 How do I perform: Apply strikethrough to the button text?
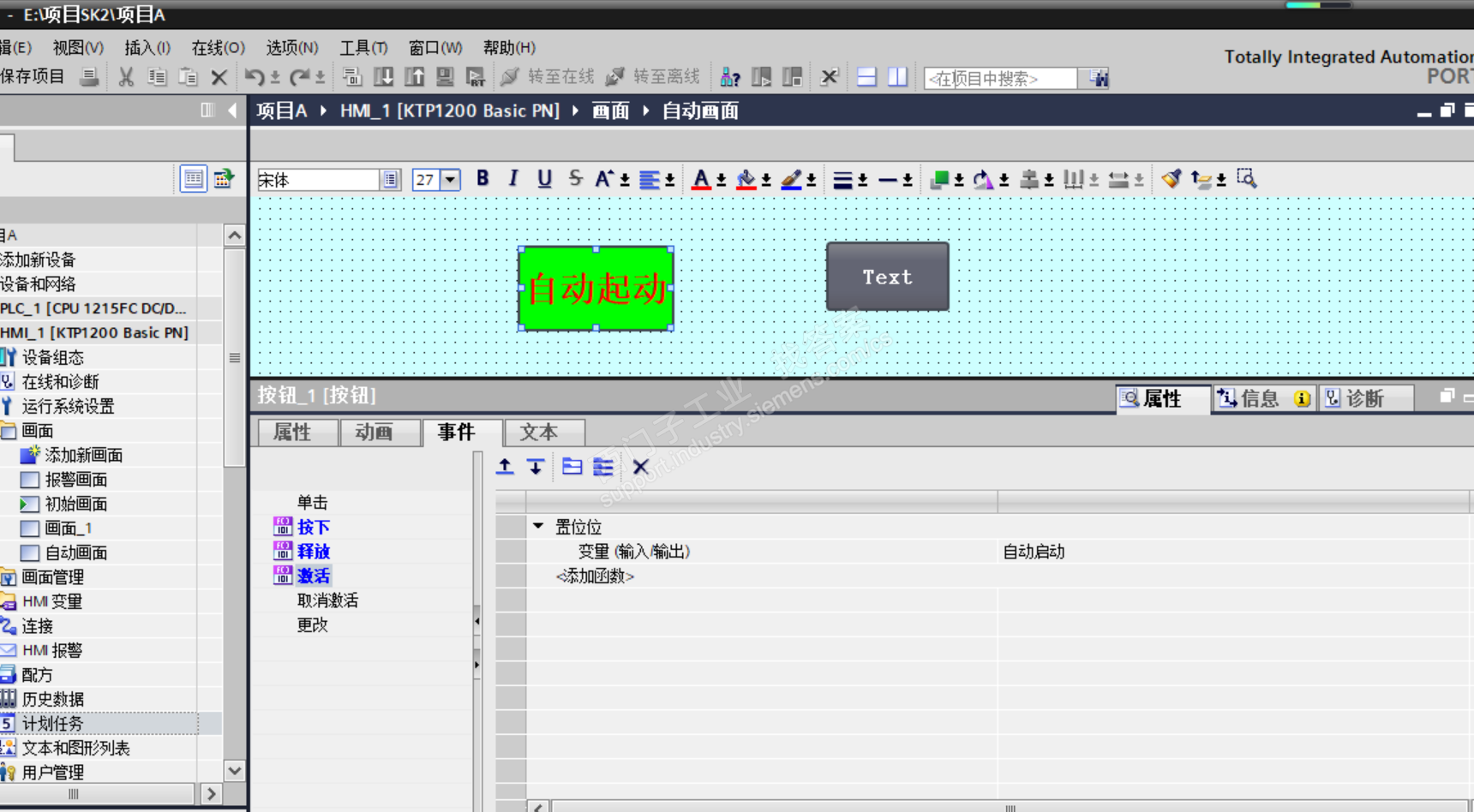coord(575,178)
